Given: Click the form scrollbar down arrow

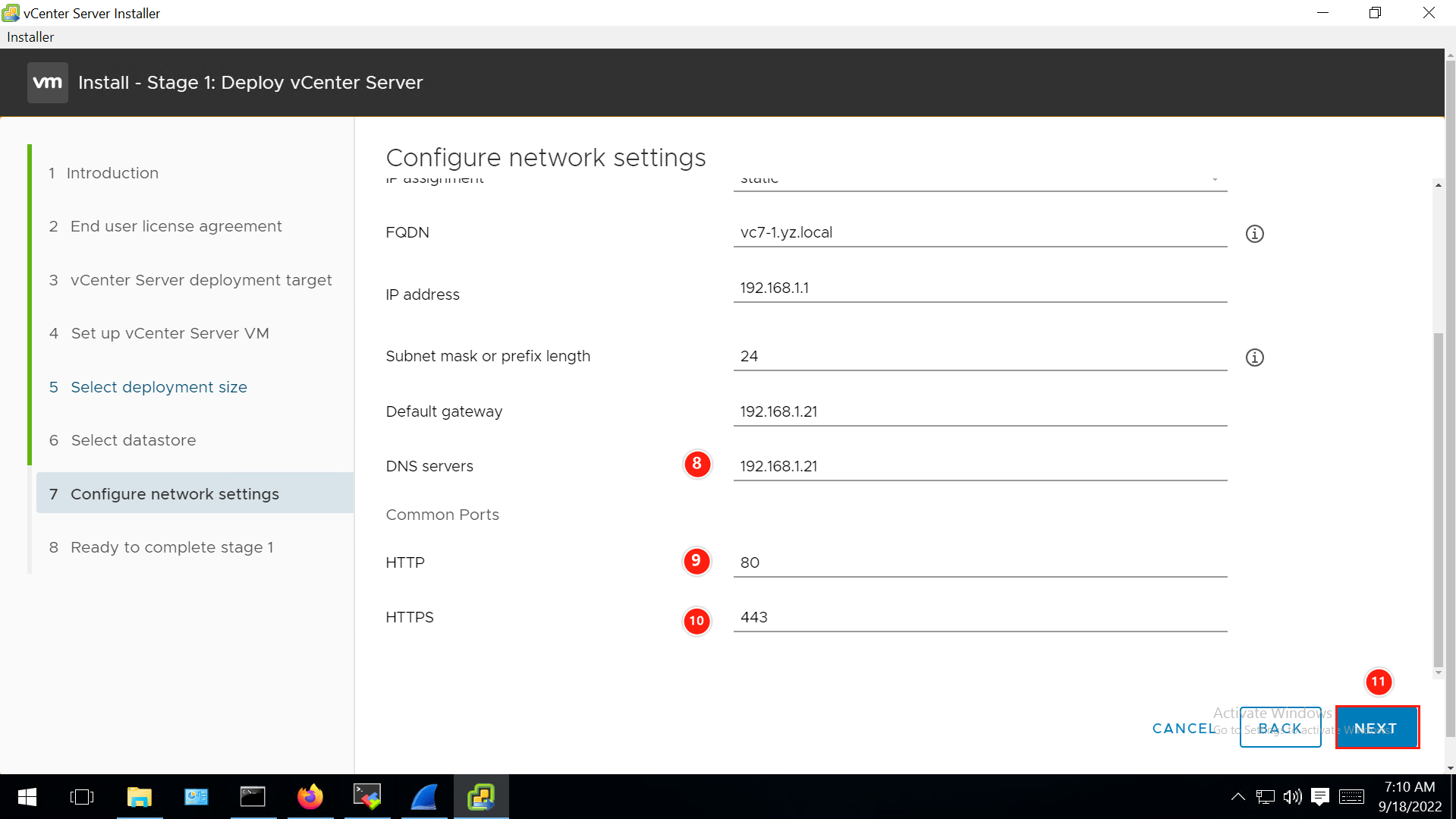Looking at the screenshot, I should [x=1438, y=673].
